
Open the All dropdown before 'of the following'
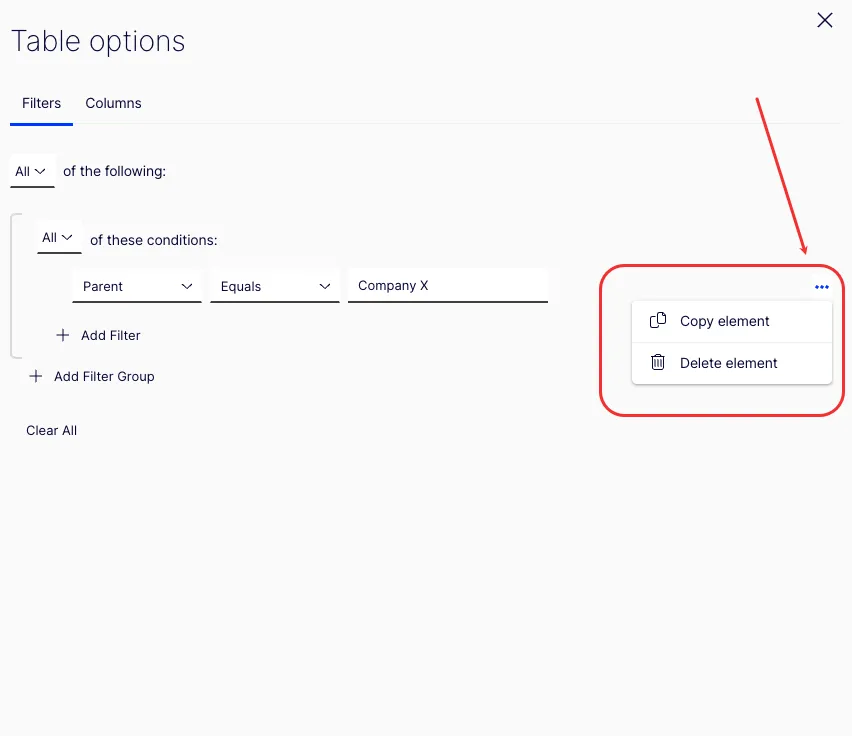click(32, 172)
